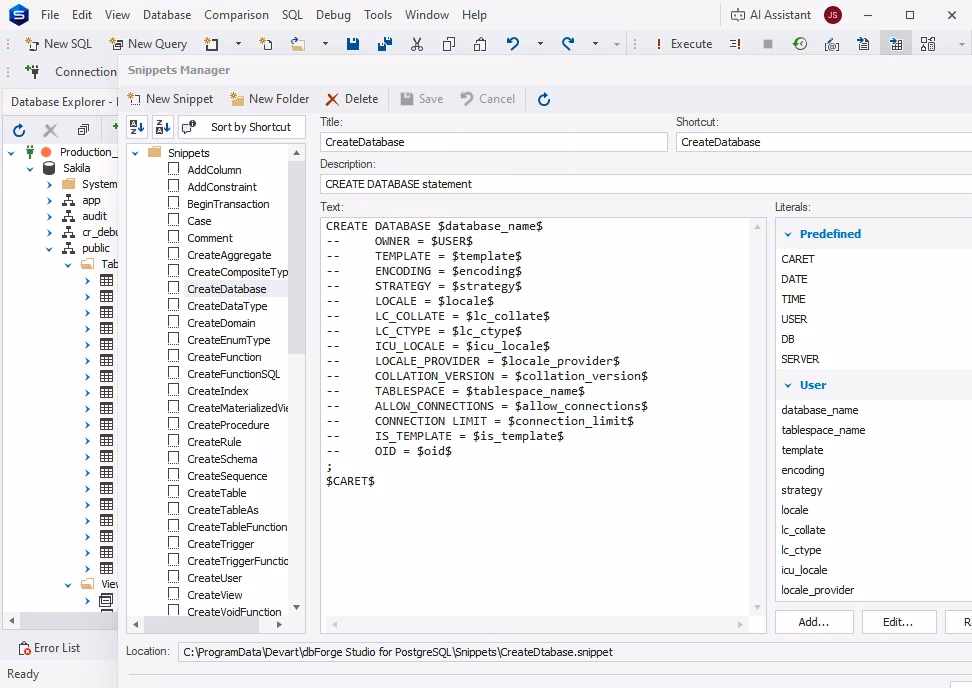Viewport: 972px width, 688px height.
Task: Click the New Connection plug icon
Action: tap(33, 71)
